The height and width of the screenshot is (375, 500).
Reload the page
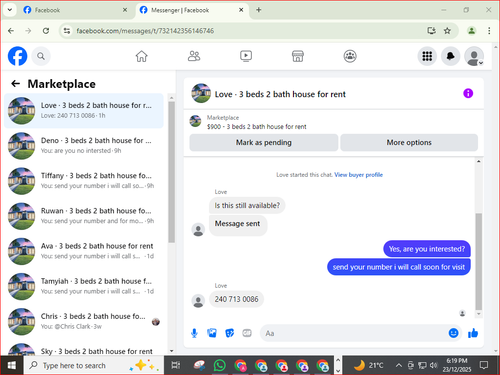46,31
